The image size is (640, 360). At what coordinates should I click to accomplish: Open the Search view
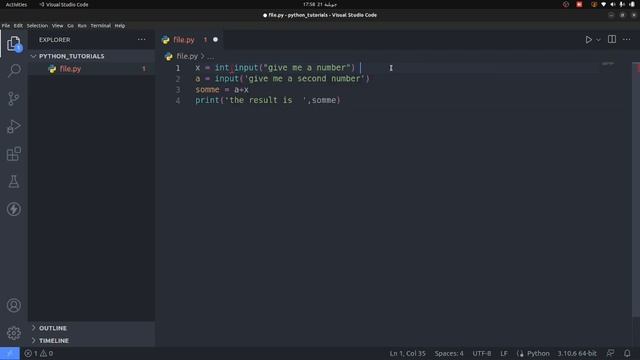point(14,71)
